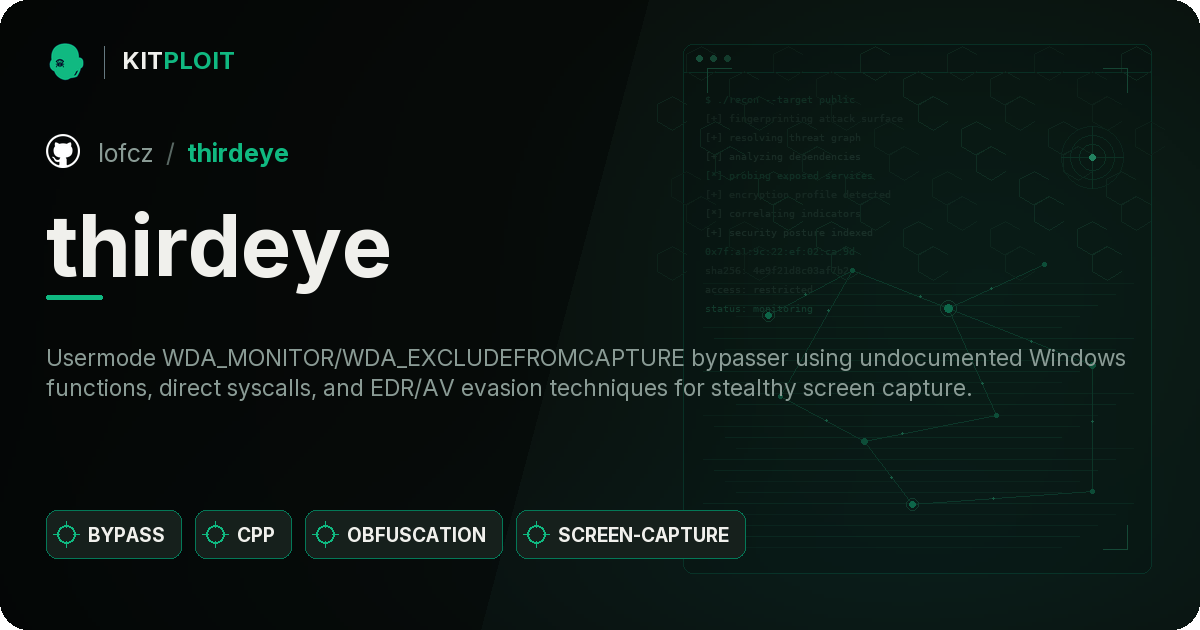Click the 'correlating indicators' terminal line

point(782,214)
